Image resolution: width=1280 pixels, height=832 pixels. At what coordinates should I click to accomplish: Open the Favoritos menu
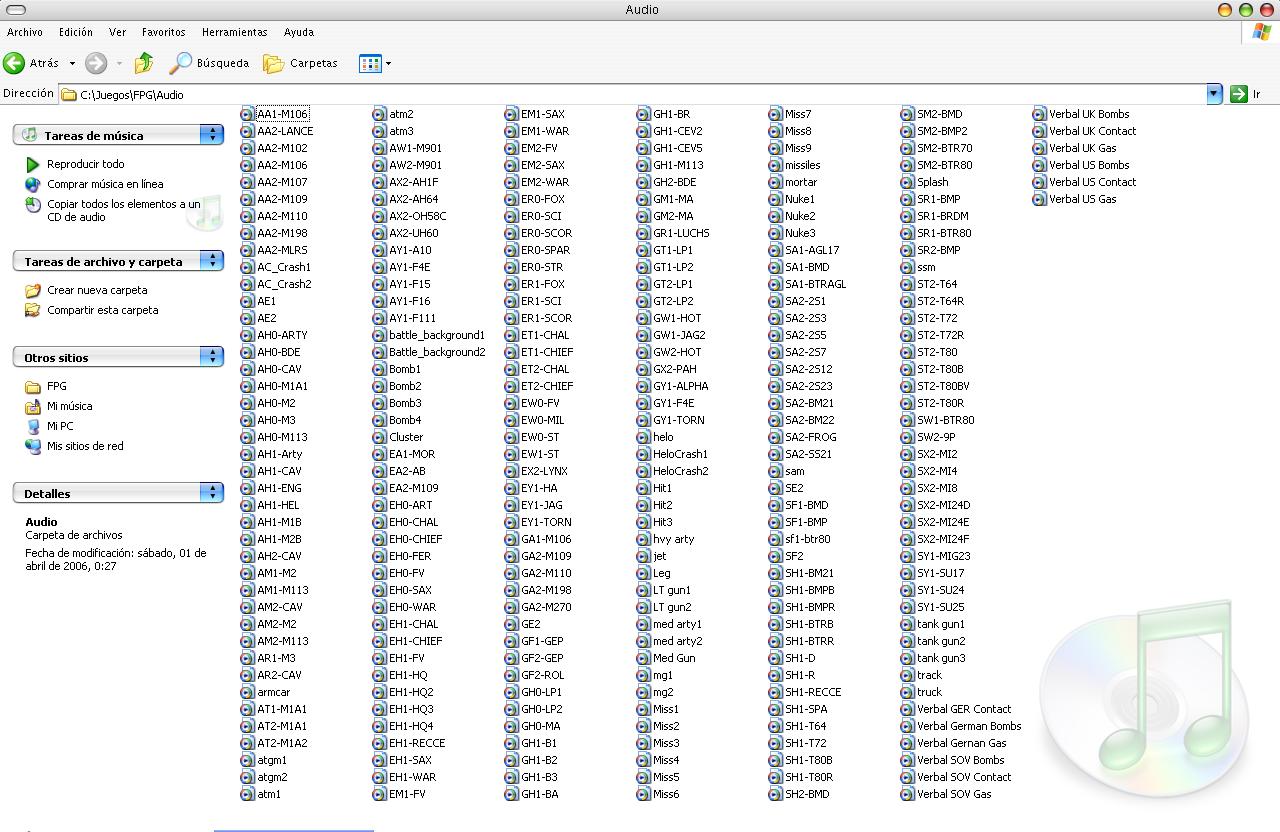tap(163, 32)
